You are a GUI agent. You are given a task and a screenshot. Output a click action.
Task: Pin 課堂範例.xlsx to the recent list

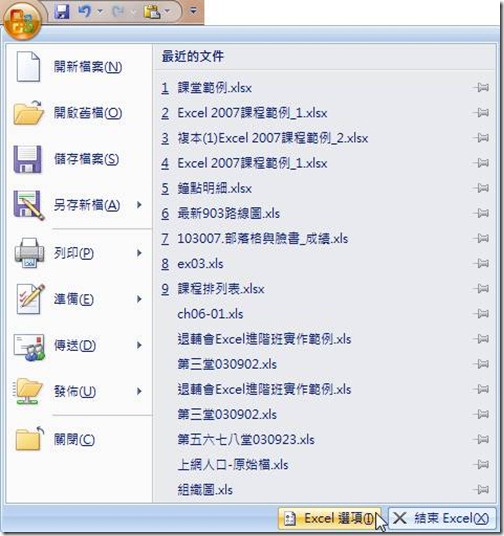pyautogui.click(x=481, y=88)
